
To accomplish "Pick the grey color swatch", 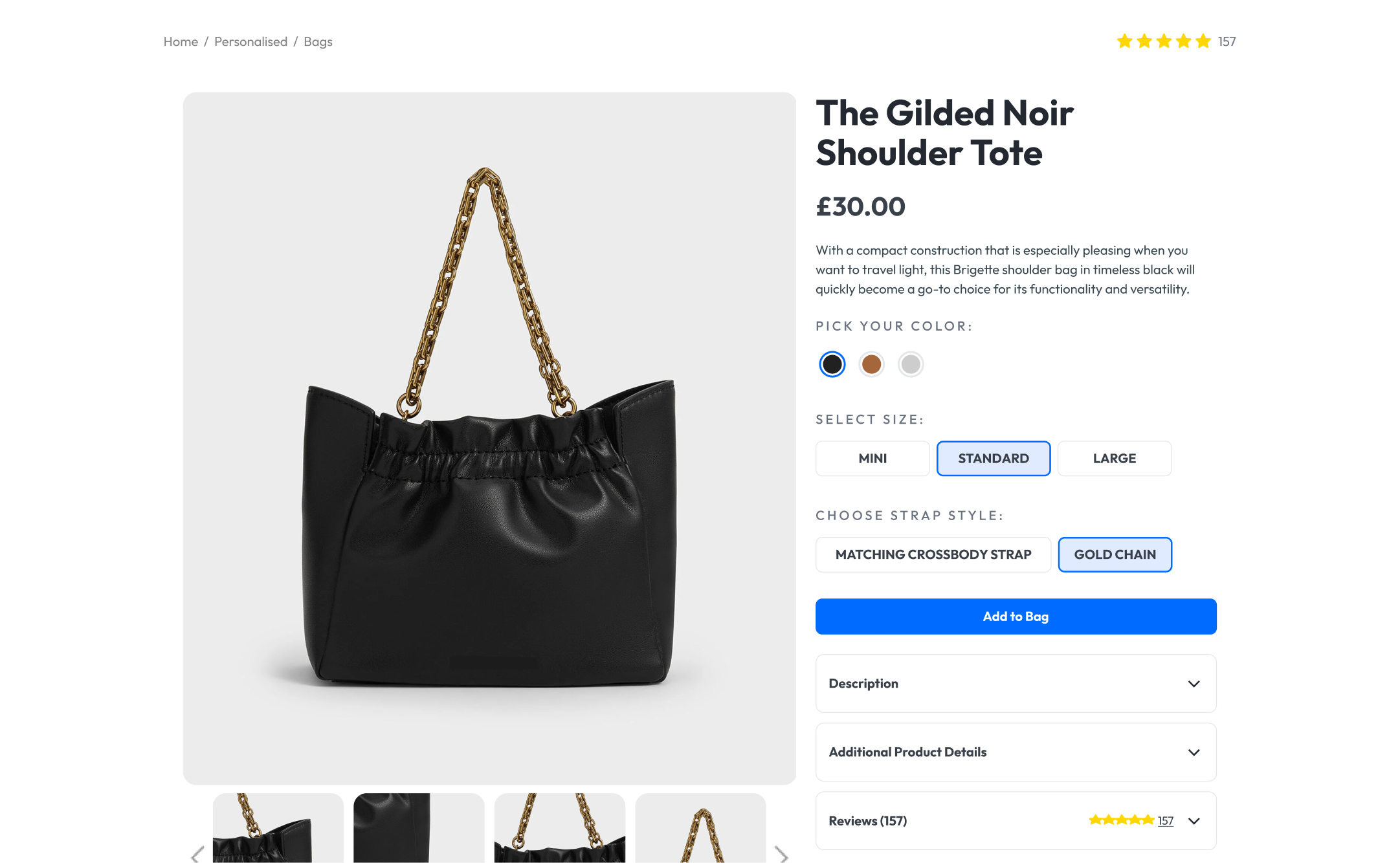I will 911,364.
